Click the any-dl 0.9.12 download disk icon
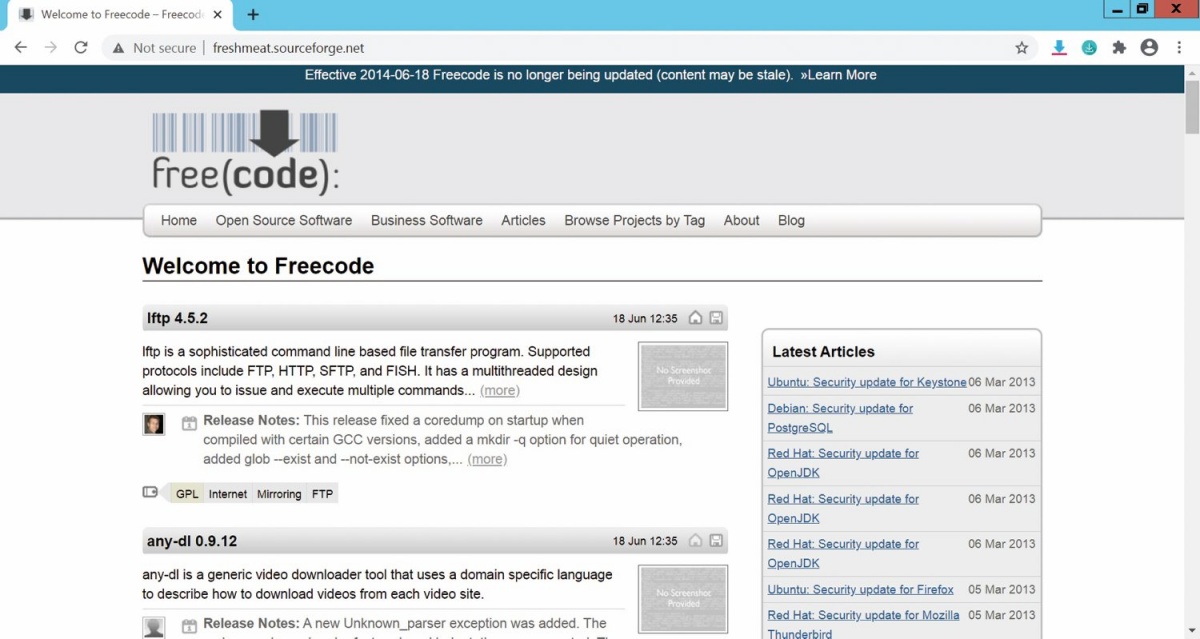 point(716,541)
